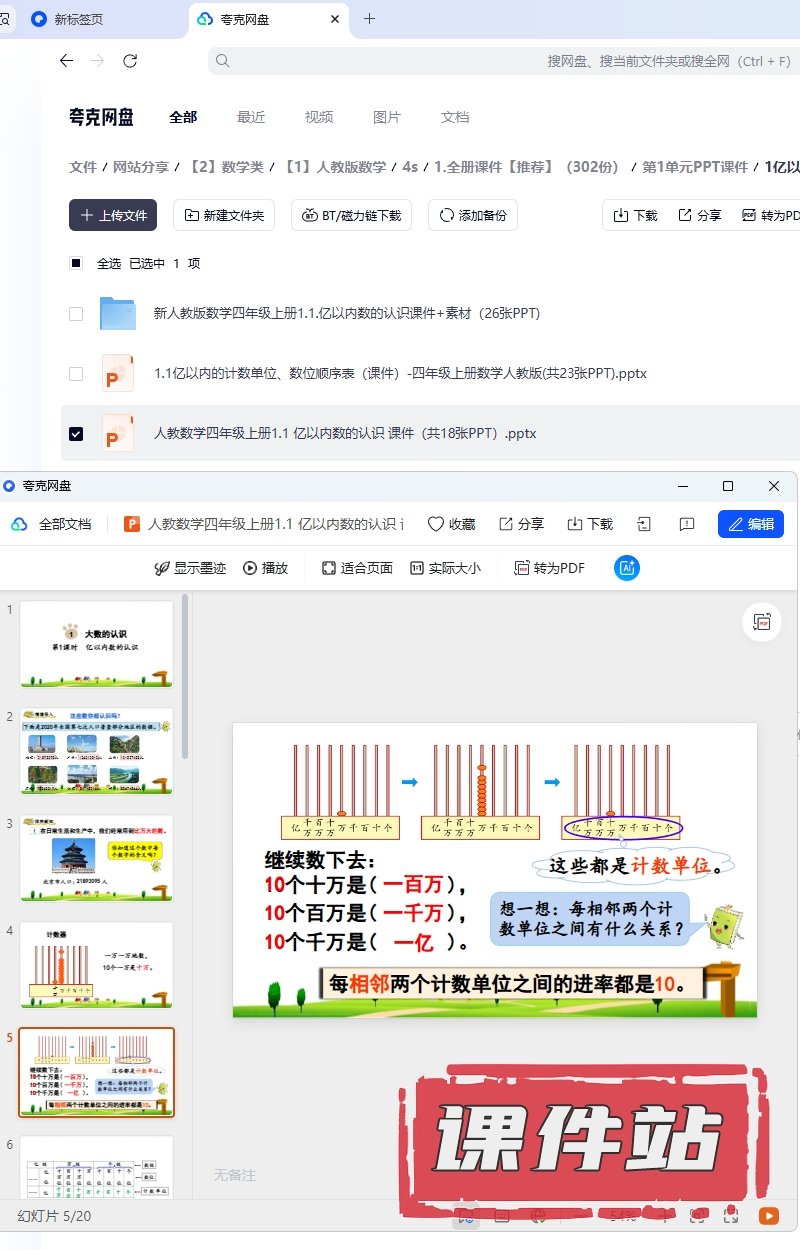Image resolution: width=800 pixels, height=1250 pixels.
Task: Click the 新建文件夹 button
Action: pyautogui.click(x=224, y=215)
